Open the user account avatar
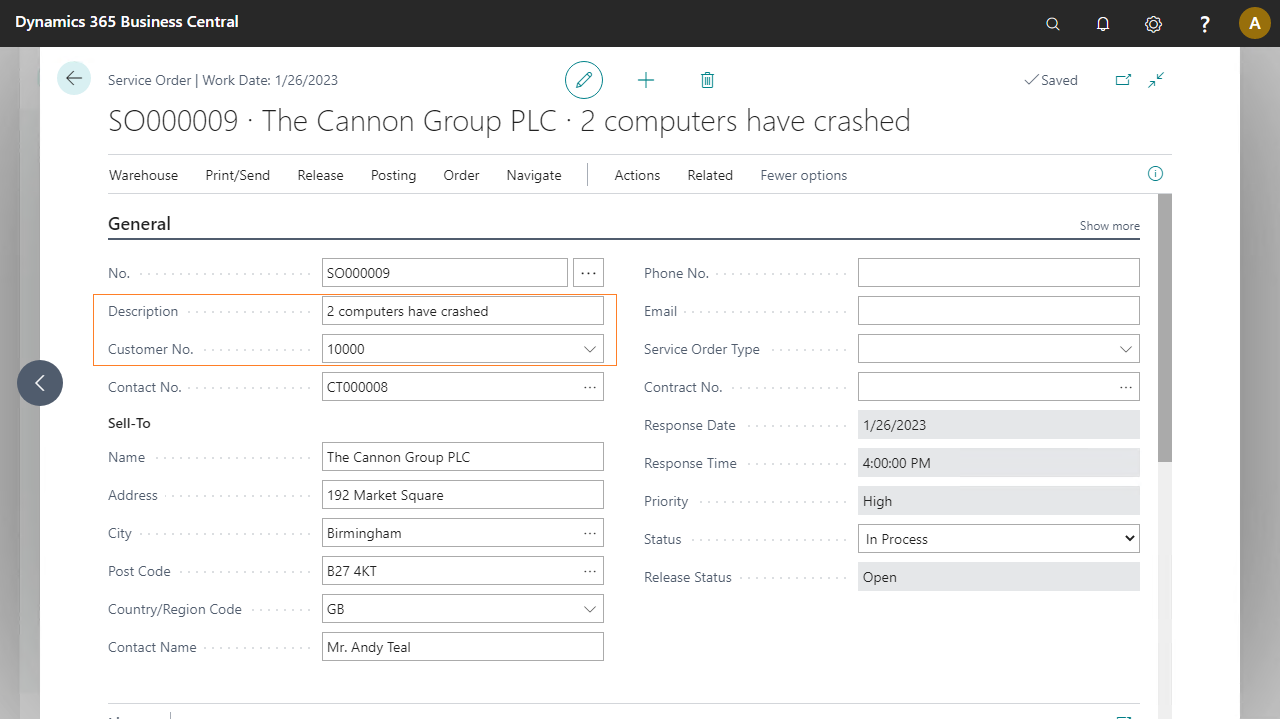The height and width of the screenshot is (720, 1280). click(x=1254, y=23)
